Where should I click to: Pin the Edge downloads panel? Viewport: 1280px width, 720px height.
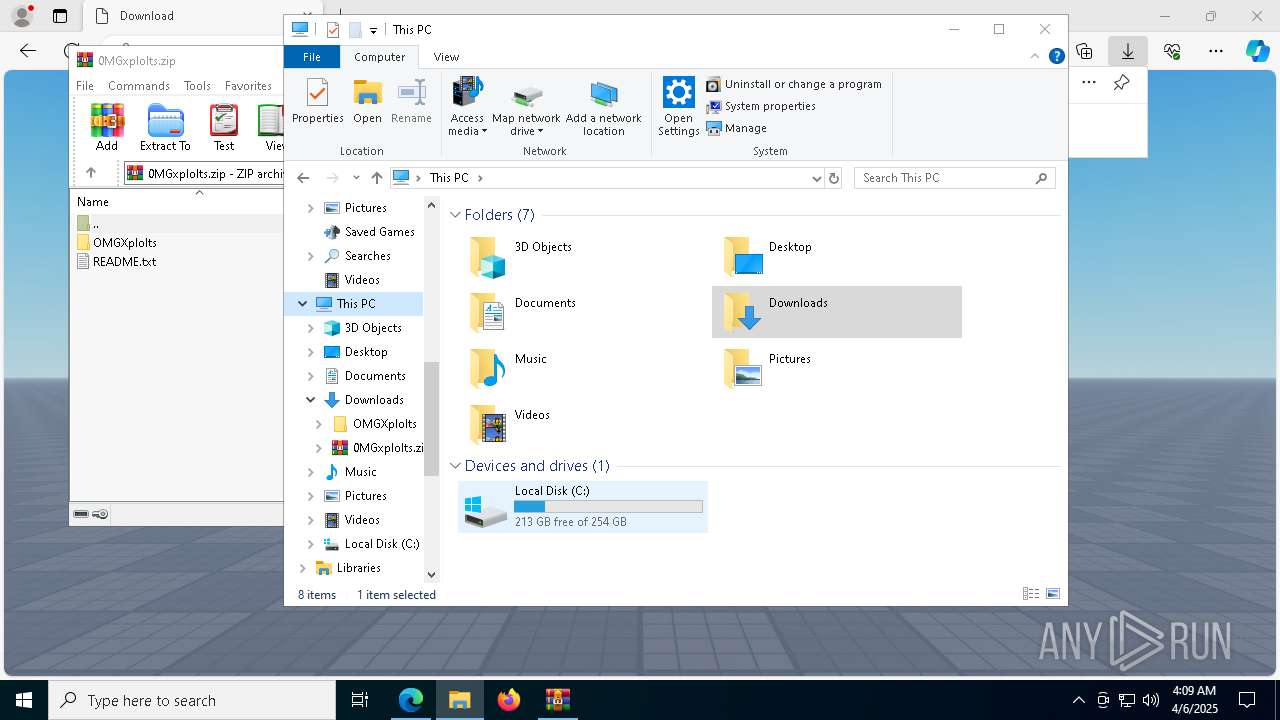click(1121, 83)
